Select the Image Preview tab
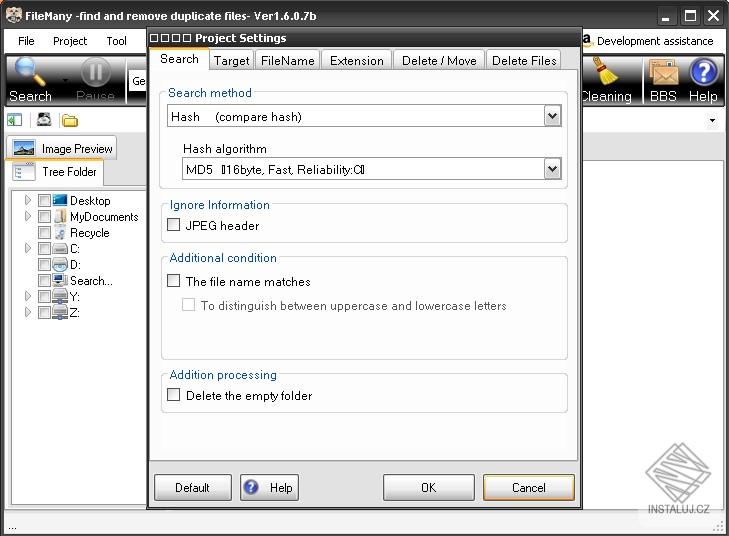 tap(61, 148)
